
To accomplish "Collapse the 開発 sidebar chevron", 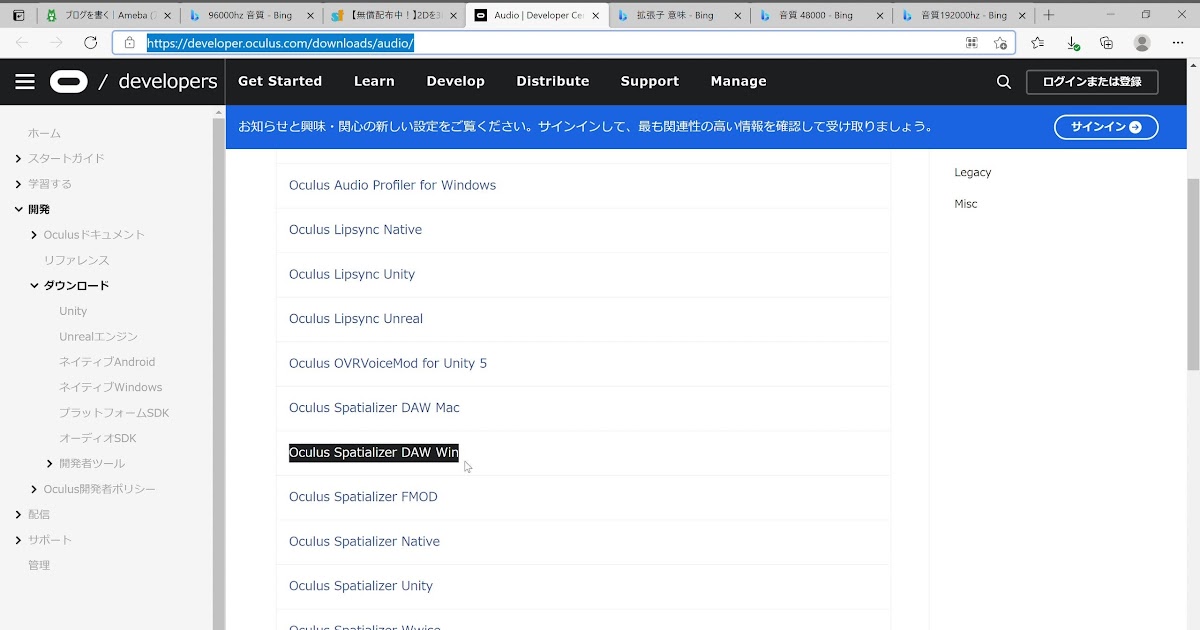I will click(19, 209).
